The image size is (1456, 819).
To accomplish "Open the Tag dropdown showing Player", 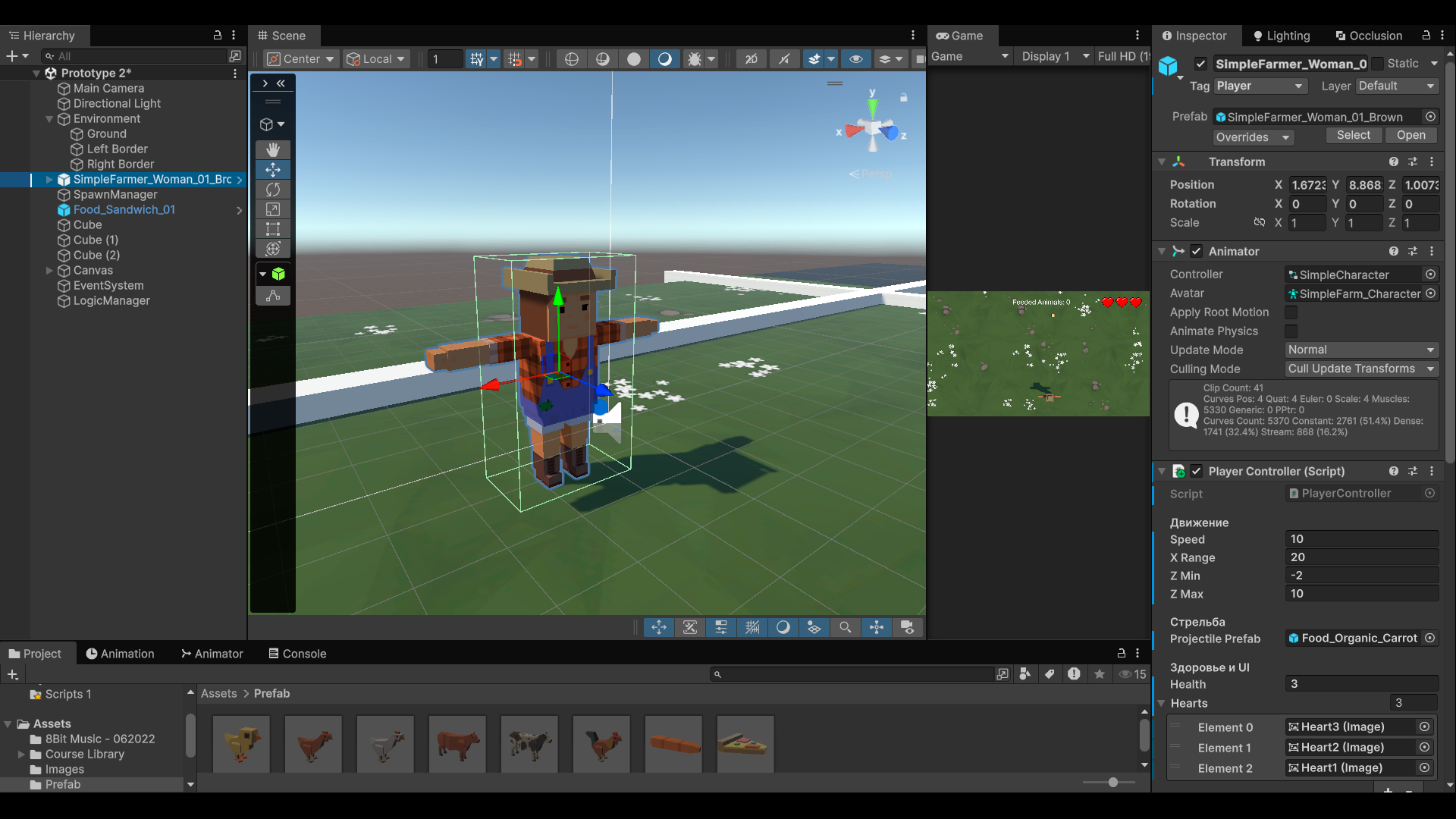I will pos(1260,86).
